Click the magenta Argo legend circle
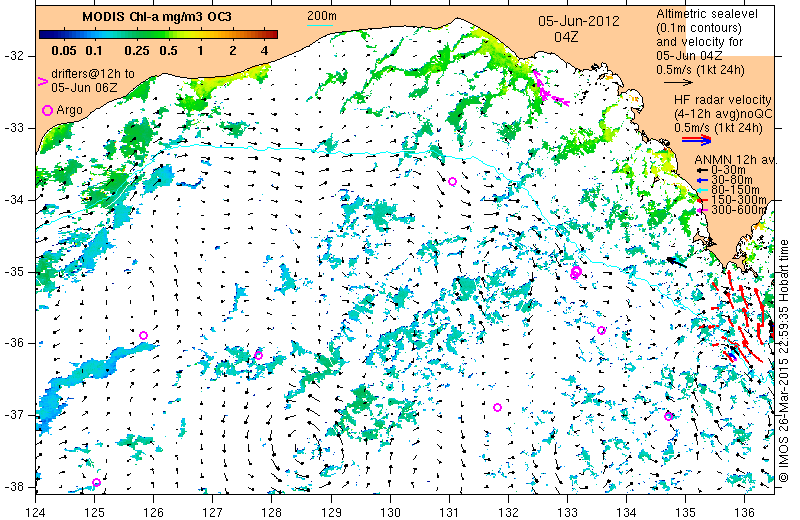The height and width of the screenshot is (520, 800). click(x=47, y=110)
